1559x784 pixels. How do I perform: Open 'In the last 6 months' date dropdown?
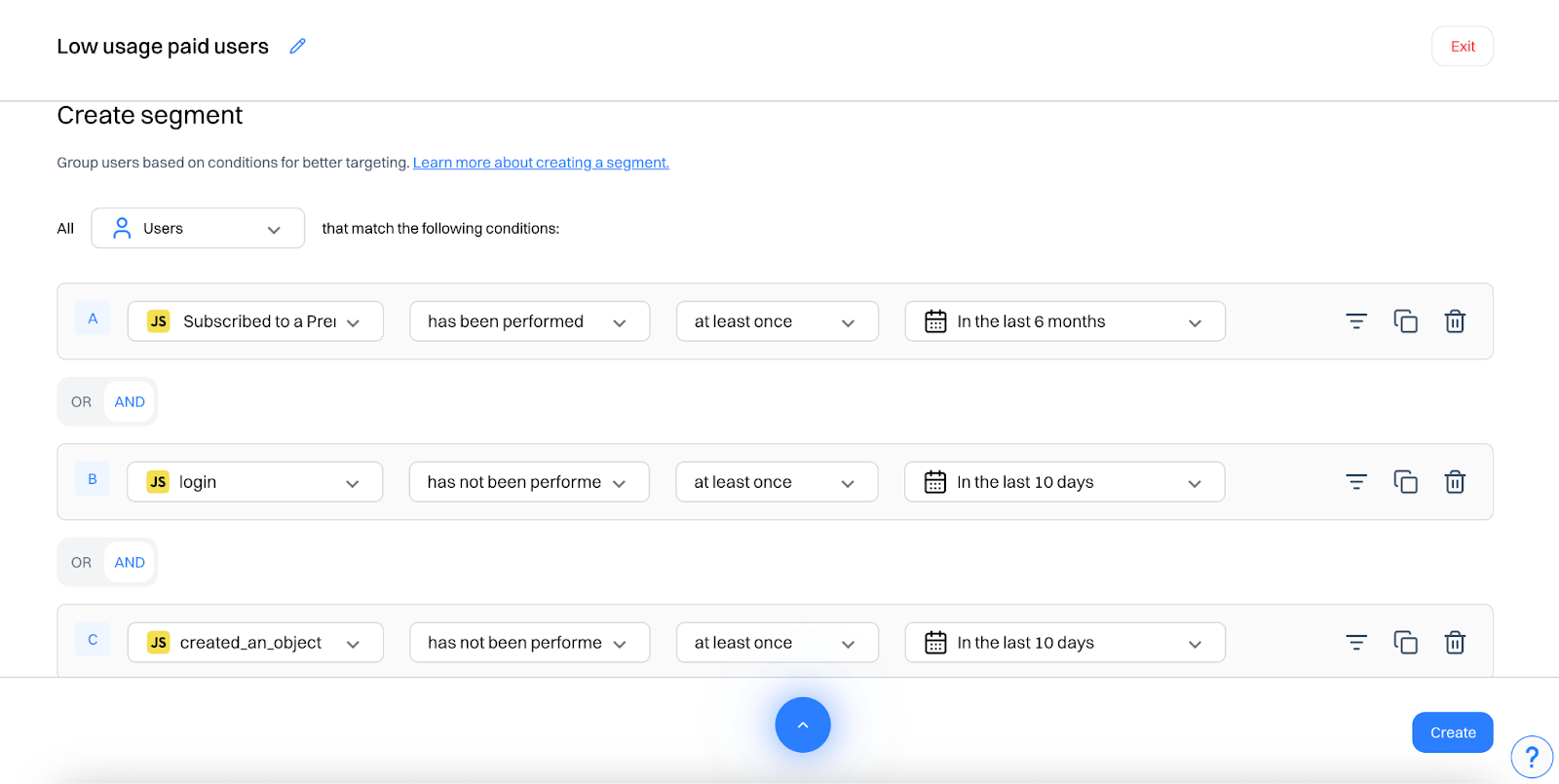pos(1065,321)
